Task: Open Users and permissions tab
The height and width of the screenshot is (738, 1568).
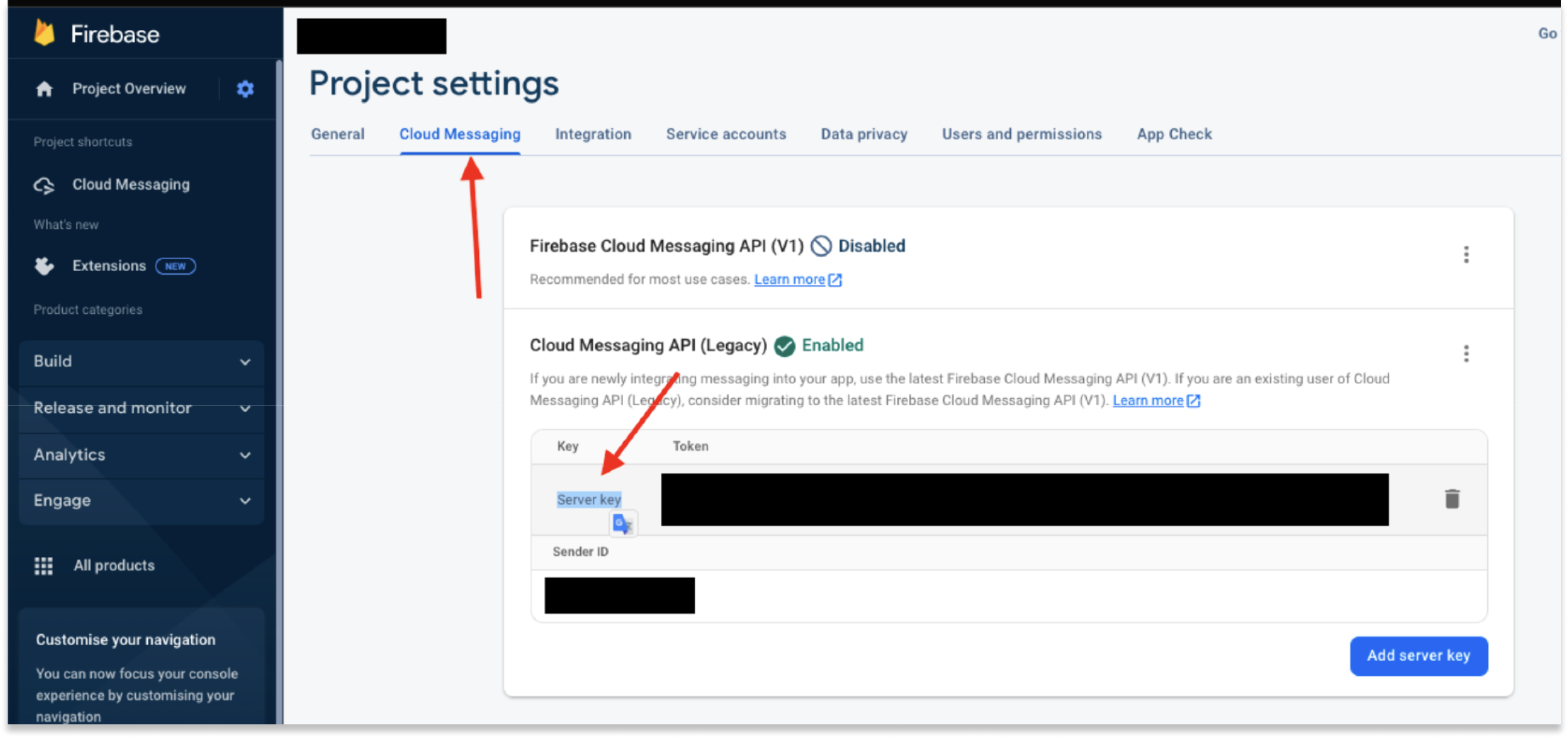Action: tap(1021, 134)
